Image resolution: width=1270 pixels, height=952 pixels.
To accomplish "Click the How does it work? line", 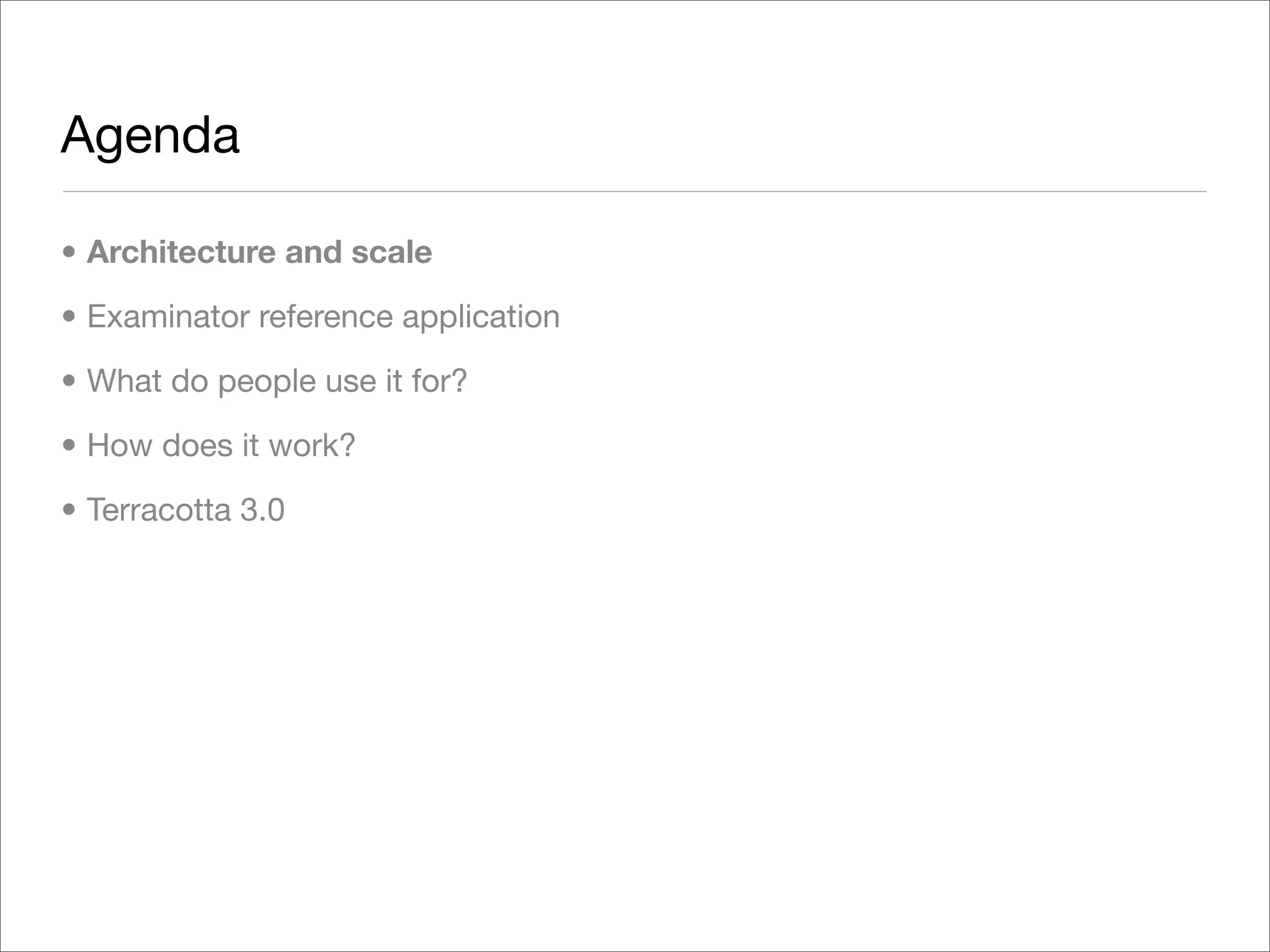I will pyautogui.click(x=221, y=445).
